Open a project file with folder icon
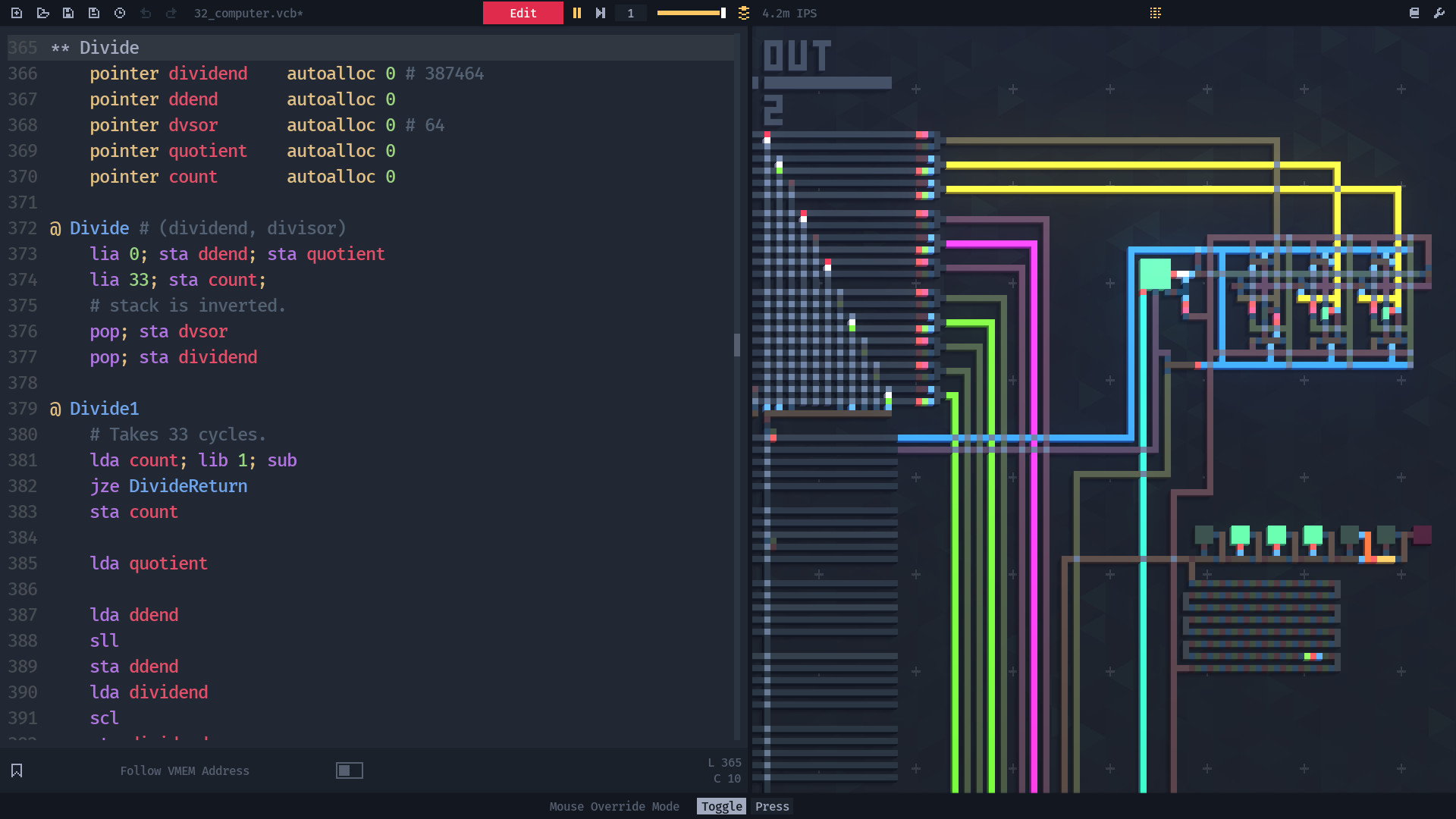The height and width of the screenshot is (819, 1456). (42, 13)
